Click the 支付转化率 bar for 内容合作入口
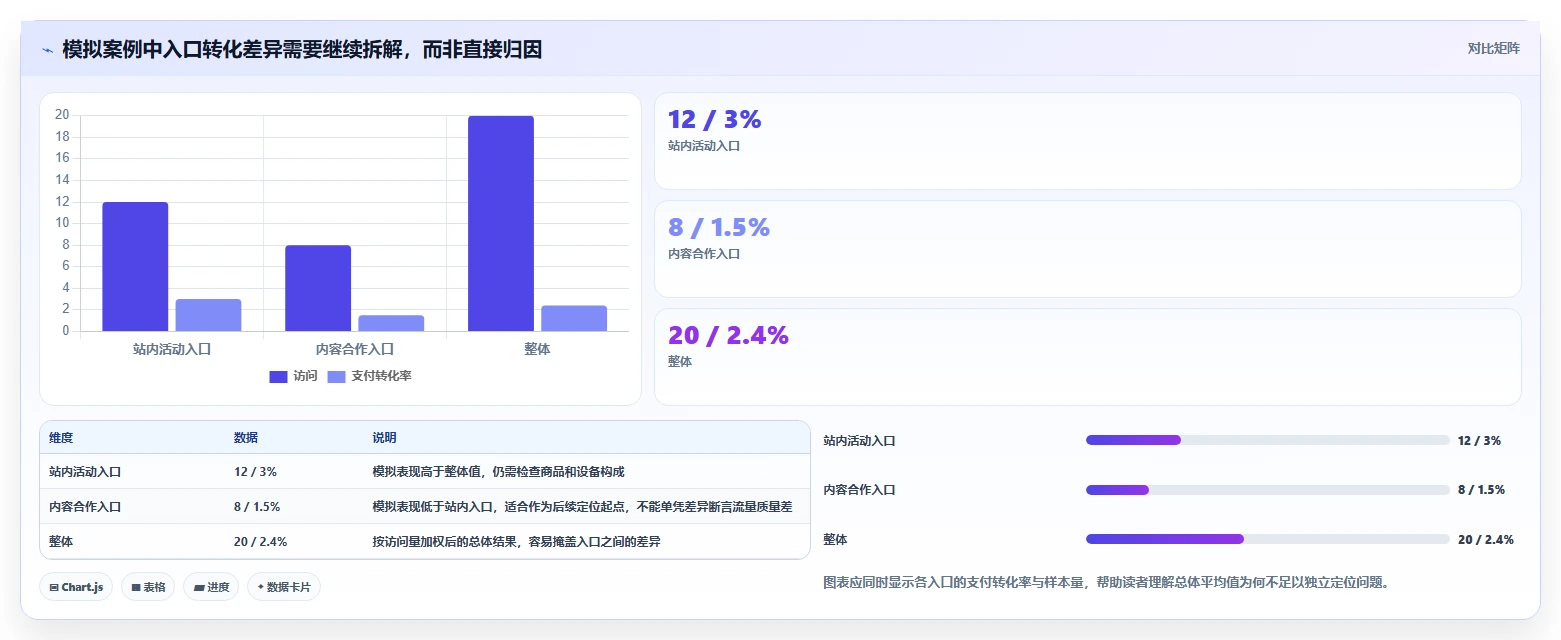 tap(391, 323)
